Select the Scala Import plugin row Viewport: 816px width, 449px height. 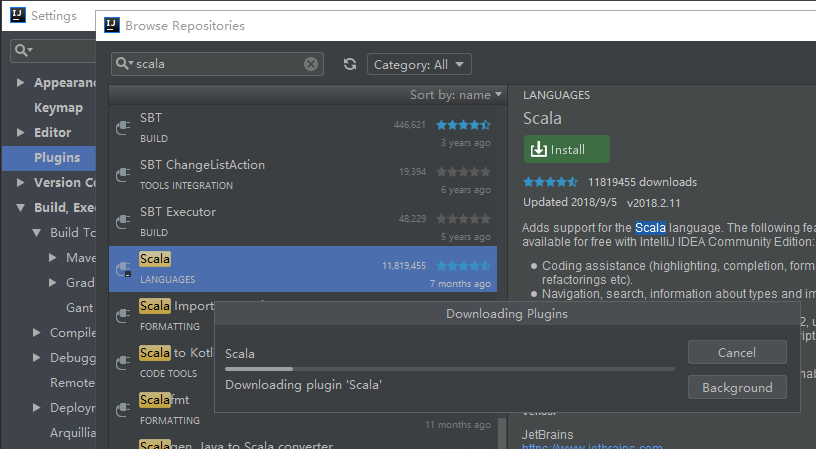point(162,316)
